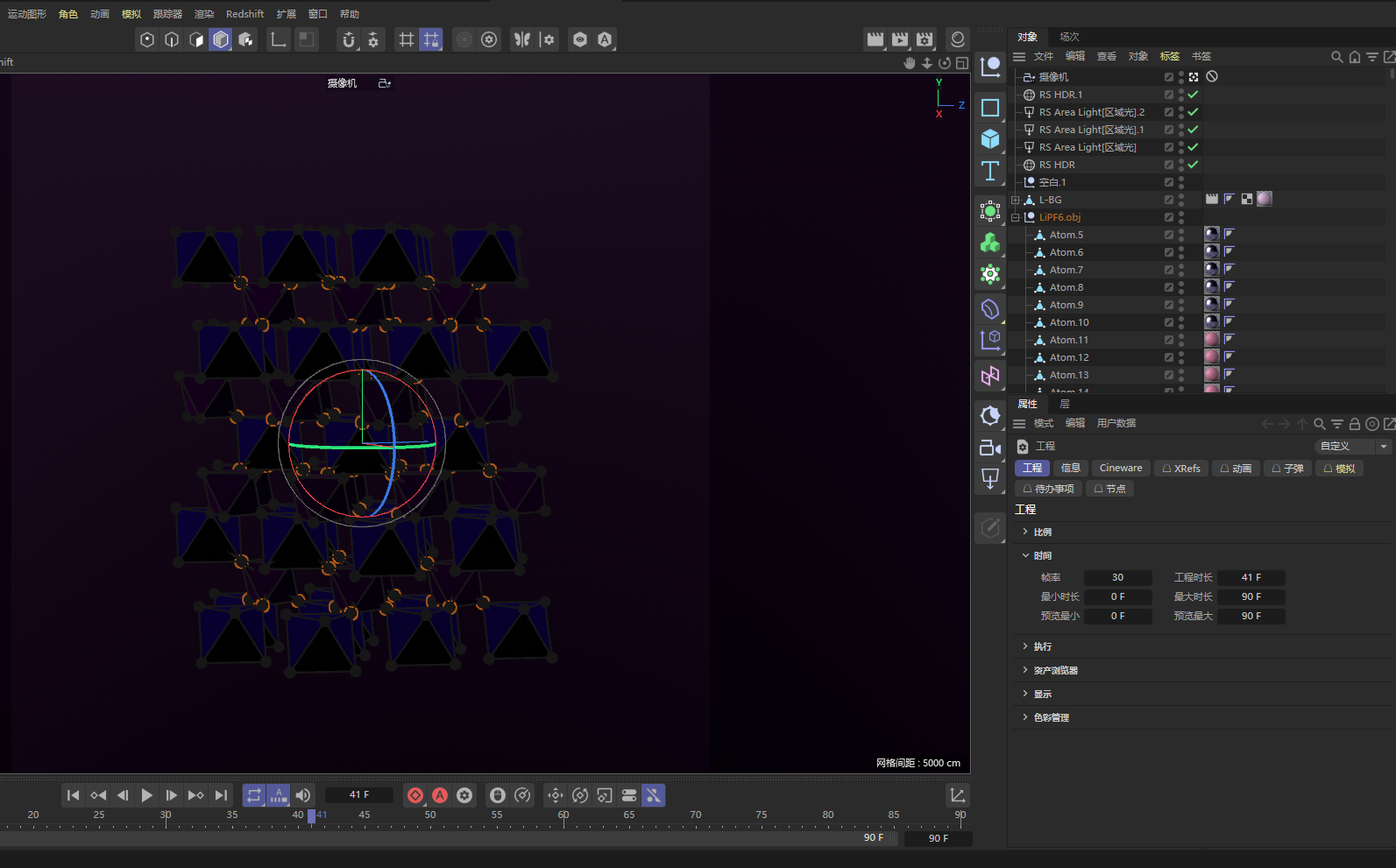This screenshot has width=1396, height=868.
Task: Click material swatch tag on Atom.11
Action: tap(1212, 339)
